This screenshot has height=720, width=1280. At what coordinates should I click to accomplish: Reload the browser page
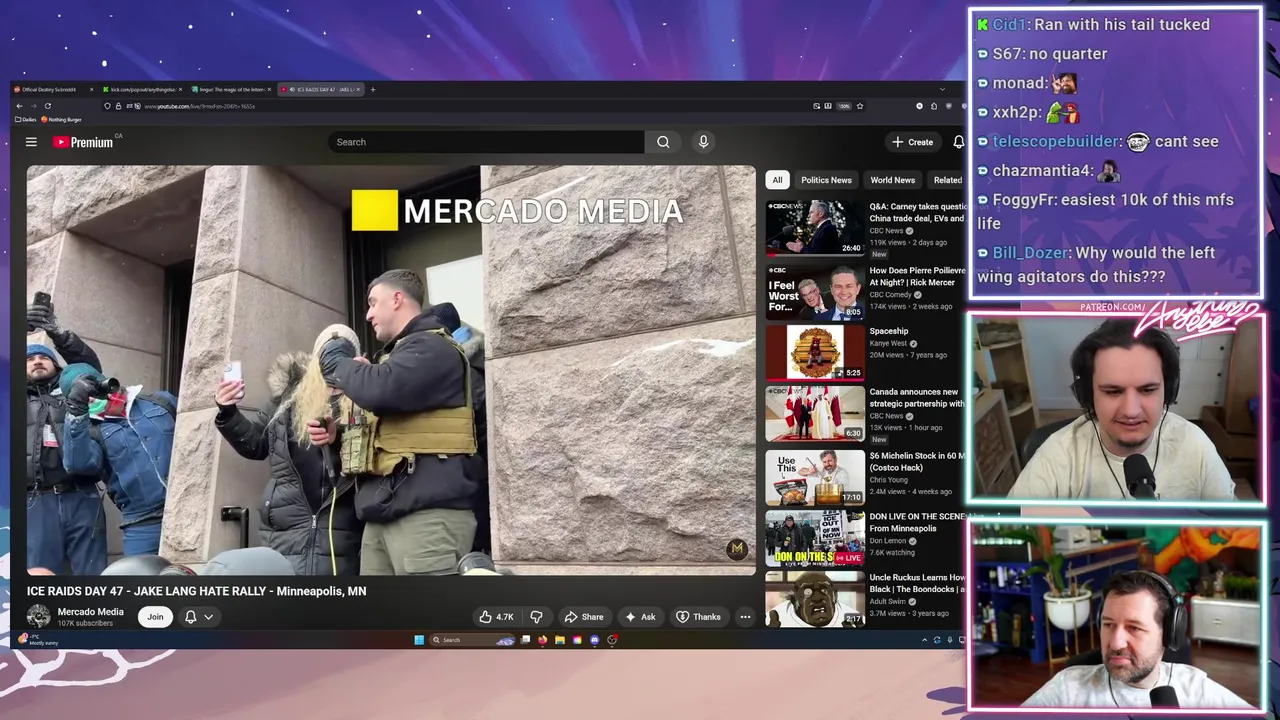[x=47, y=106]
